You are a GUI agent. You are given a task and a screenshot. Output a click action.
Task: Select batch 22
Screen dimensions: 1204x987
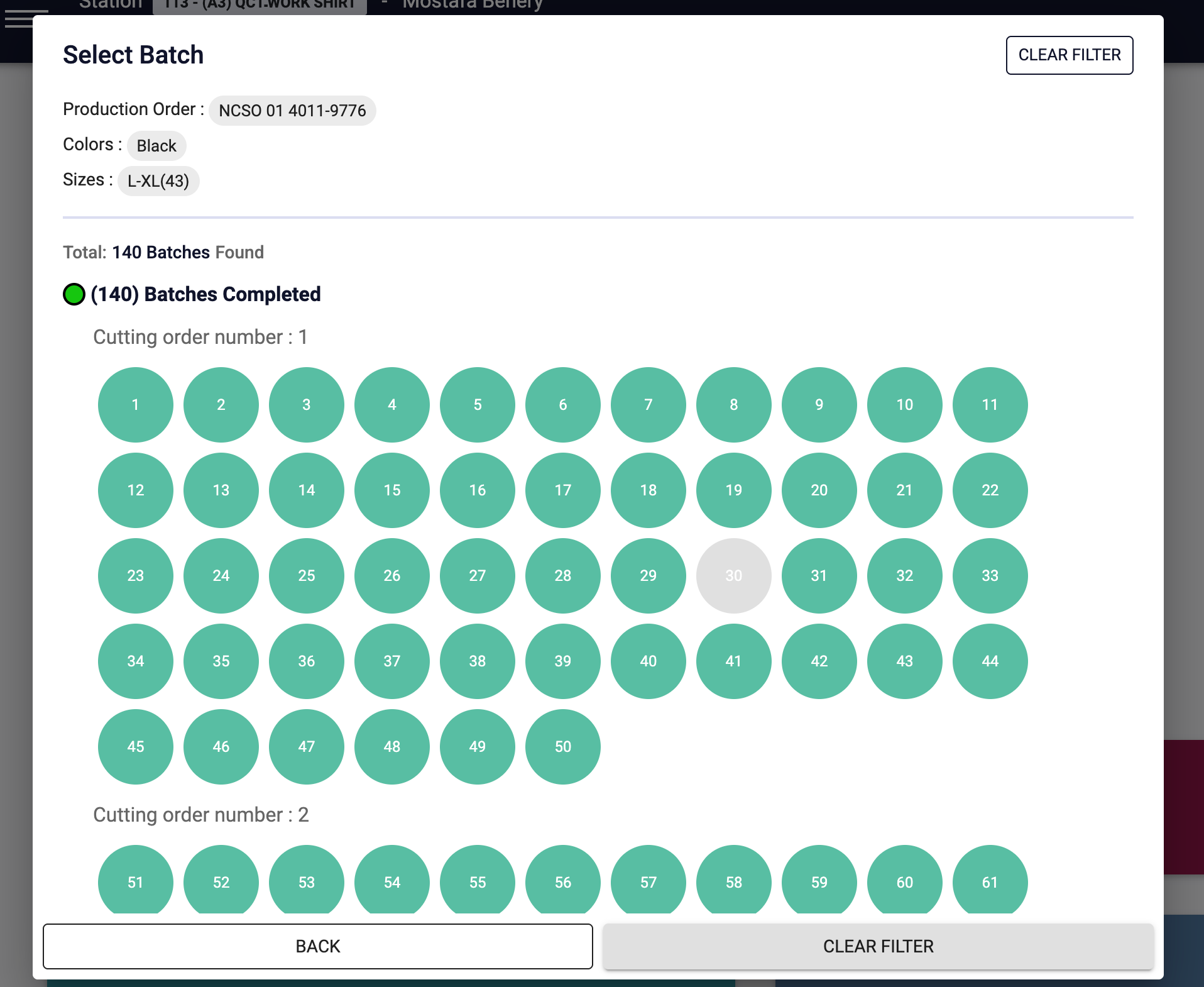coord(990,490)
